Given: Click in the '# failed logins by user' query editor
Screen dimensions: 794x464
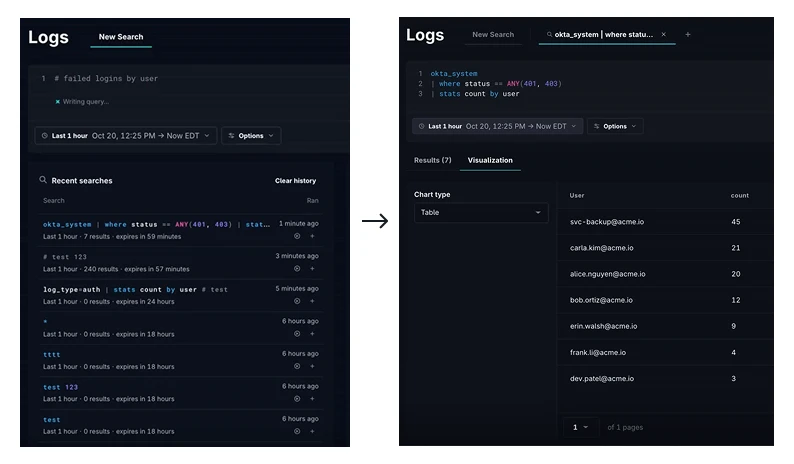Looking at the screenshot, I should (106, 79).
